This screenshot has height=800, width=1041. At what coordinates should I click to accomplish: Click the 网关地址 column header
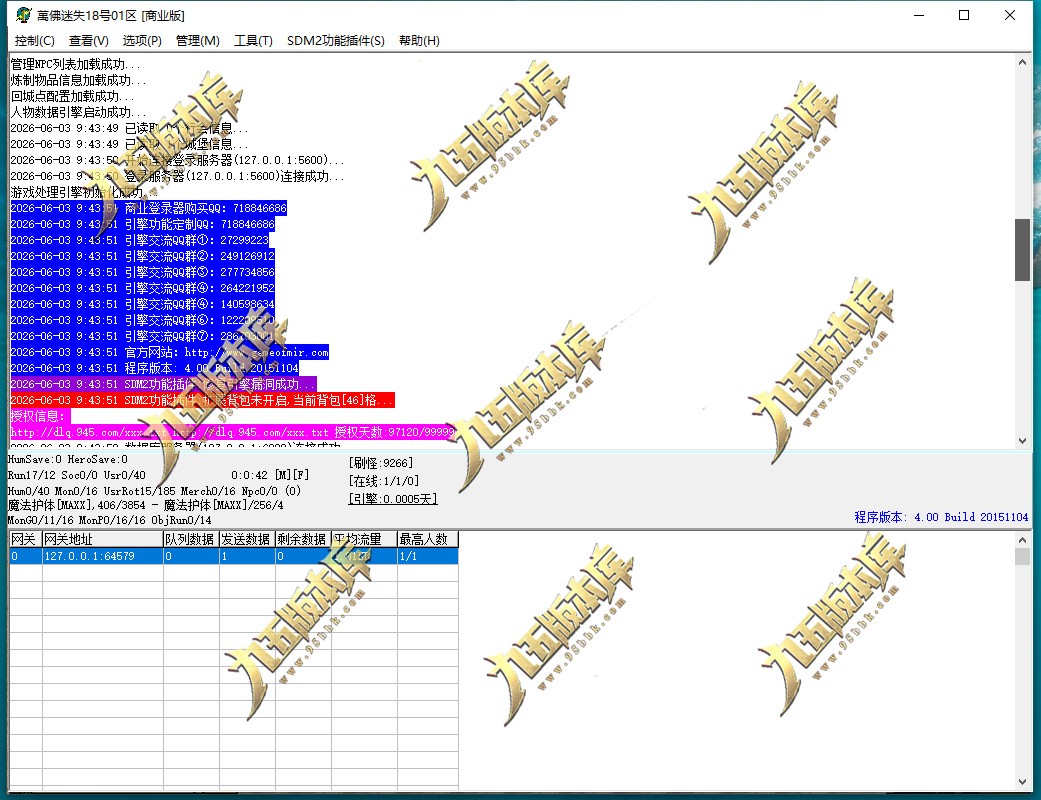103,539
